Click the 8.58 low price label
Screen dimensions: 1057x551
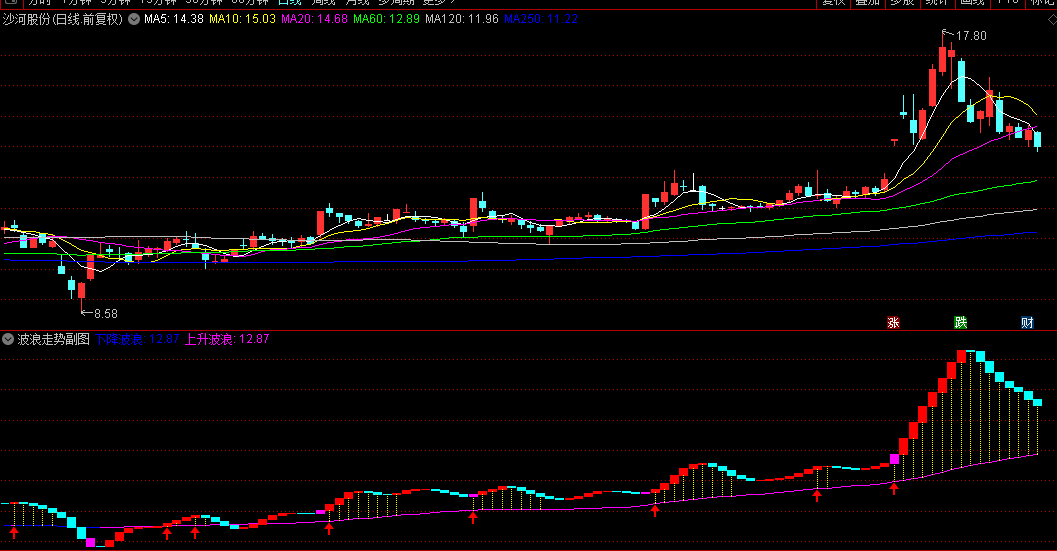click(x=106, y=314)
